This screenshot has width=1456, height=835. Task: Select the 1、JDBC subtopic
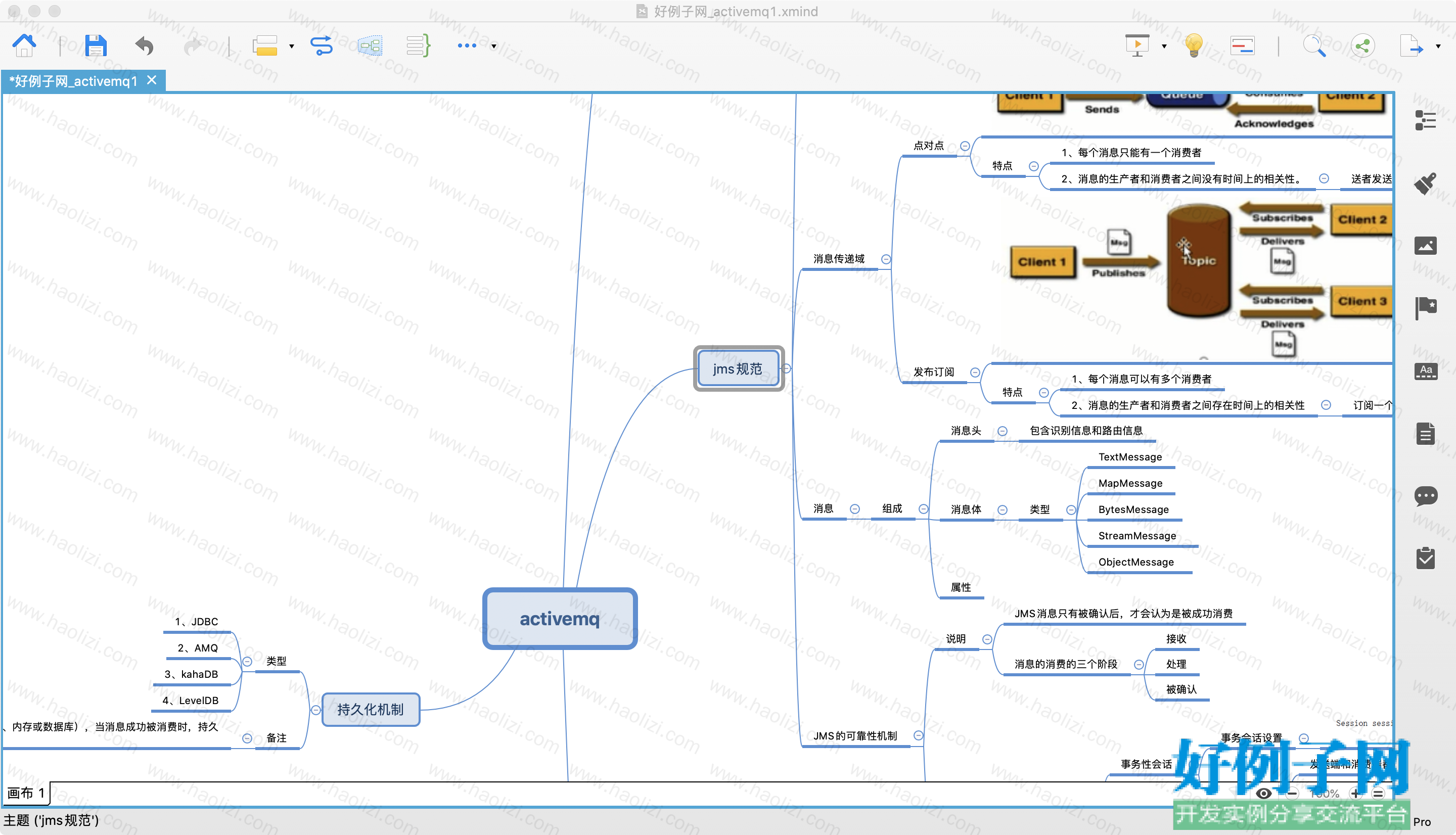(x=197, y=622)
